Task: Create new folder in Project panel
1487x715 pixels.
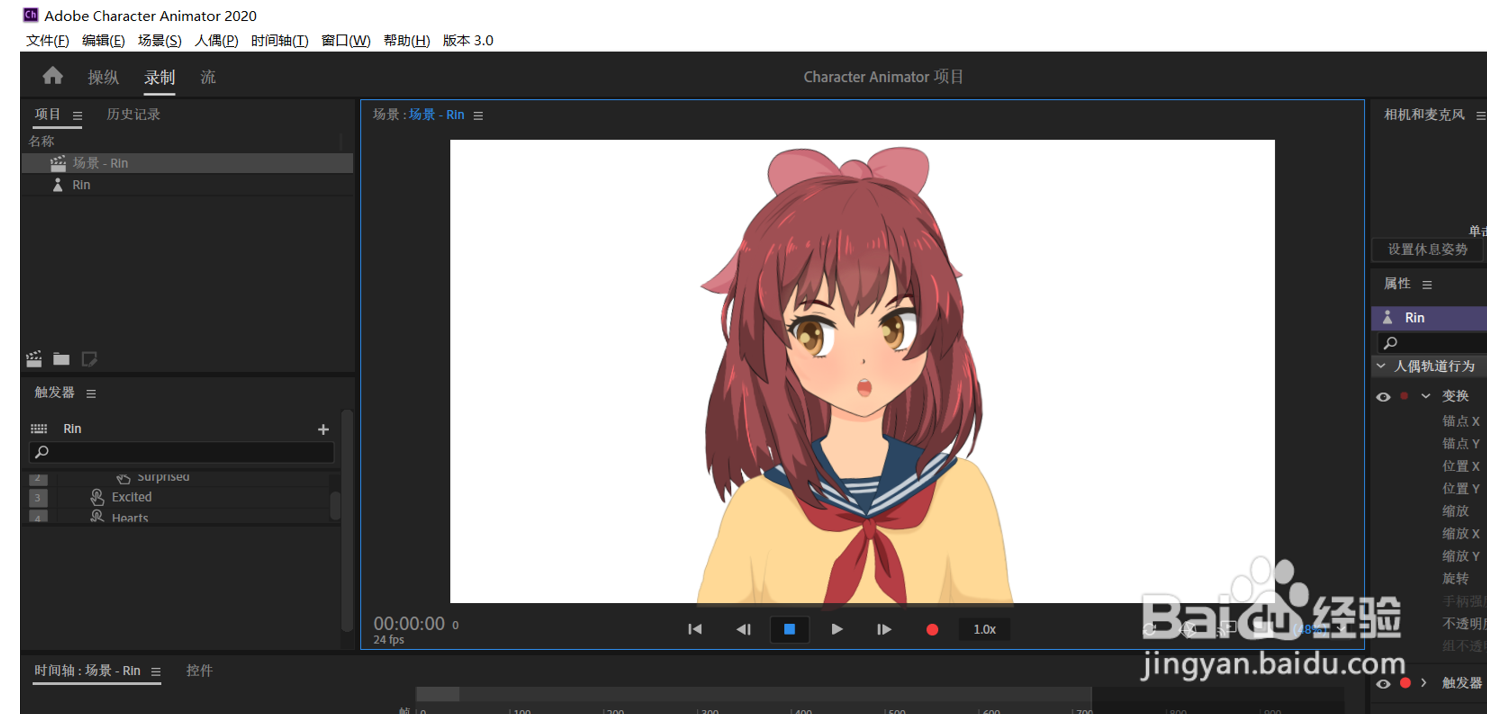Action: tap(61, 358)
